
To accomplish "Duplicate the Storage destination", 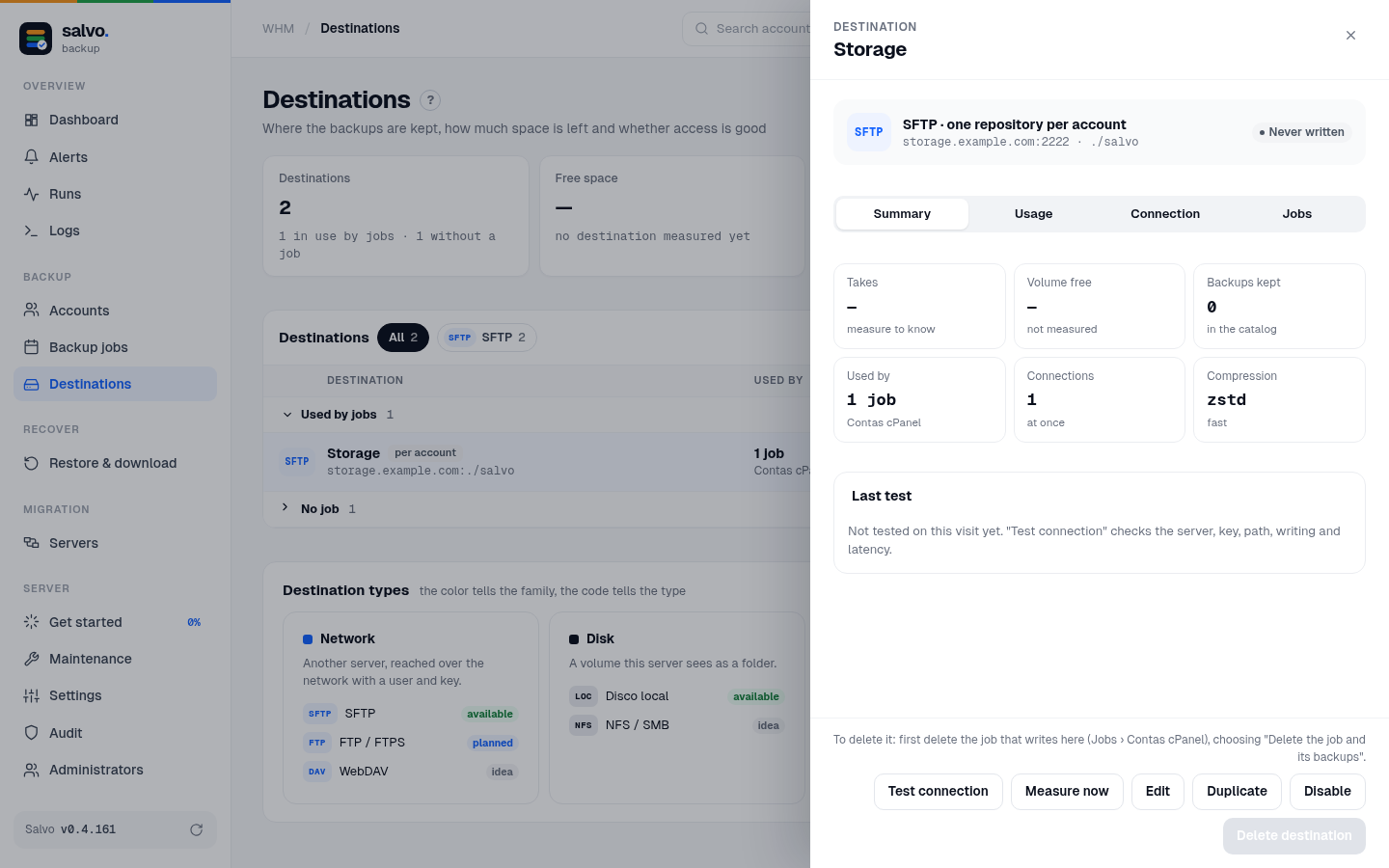I will pos(1237,792).
